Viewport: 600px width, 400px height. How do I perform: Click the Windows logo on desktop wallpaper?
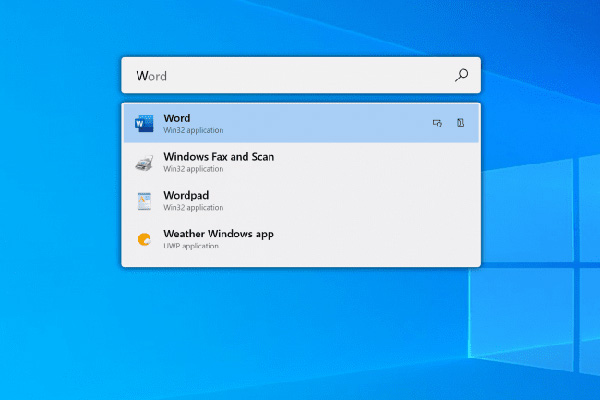click(x=534, y=264)
